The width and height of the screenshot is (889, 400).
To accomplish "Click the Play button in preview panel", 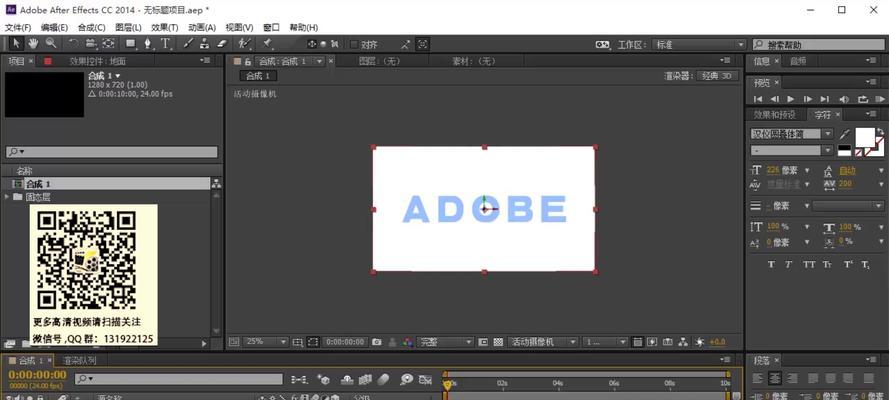I will click(791, 99).
